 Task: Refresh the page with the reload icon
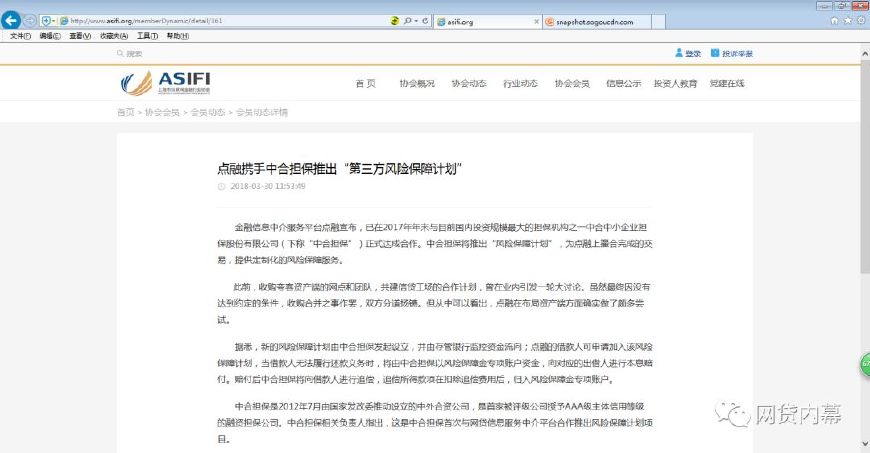[425, 21]
